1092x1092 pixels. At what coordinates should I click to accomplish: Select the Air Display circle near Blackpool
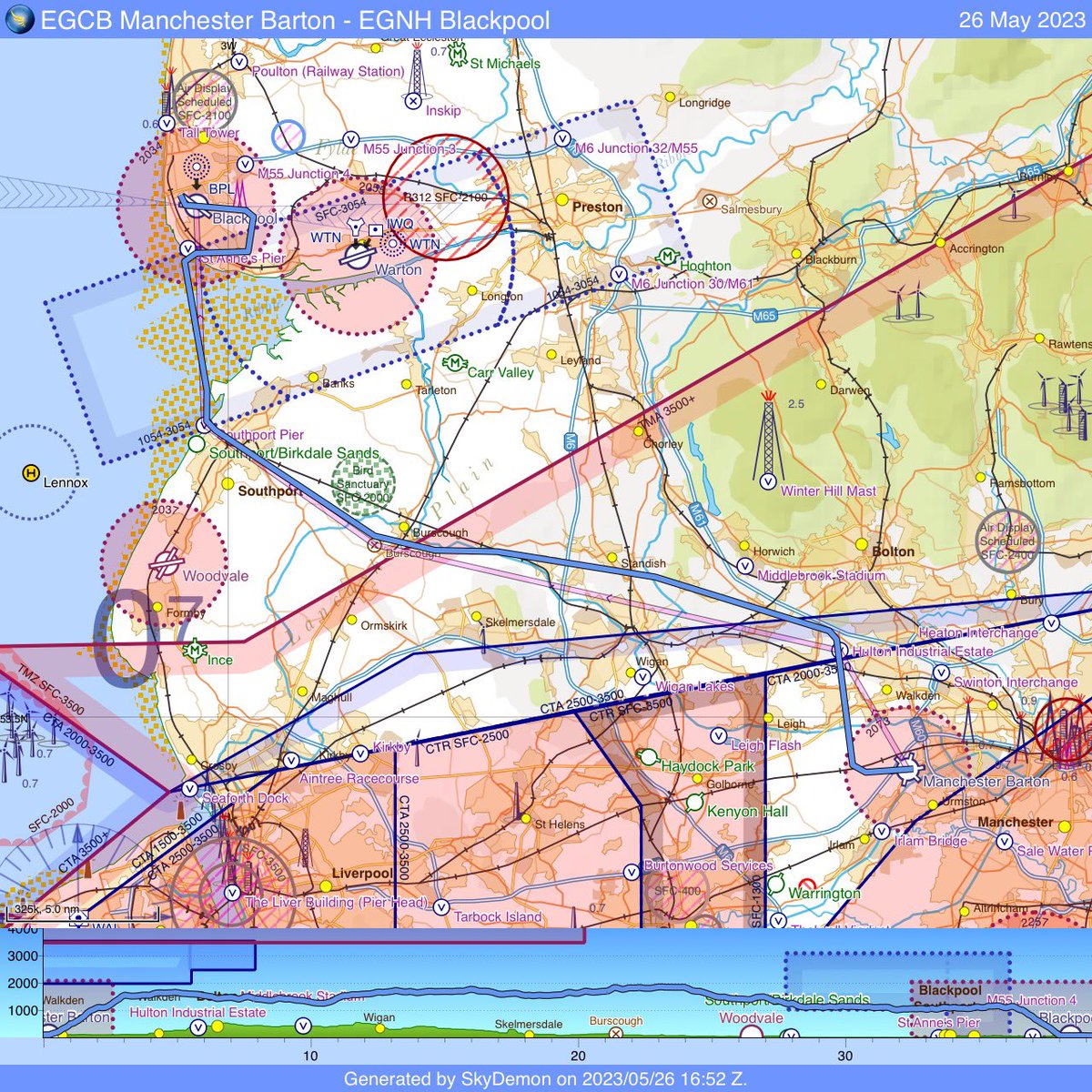pos(206,100)
